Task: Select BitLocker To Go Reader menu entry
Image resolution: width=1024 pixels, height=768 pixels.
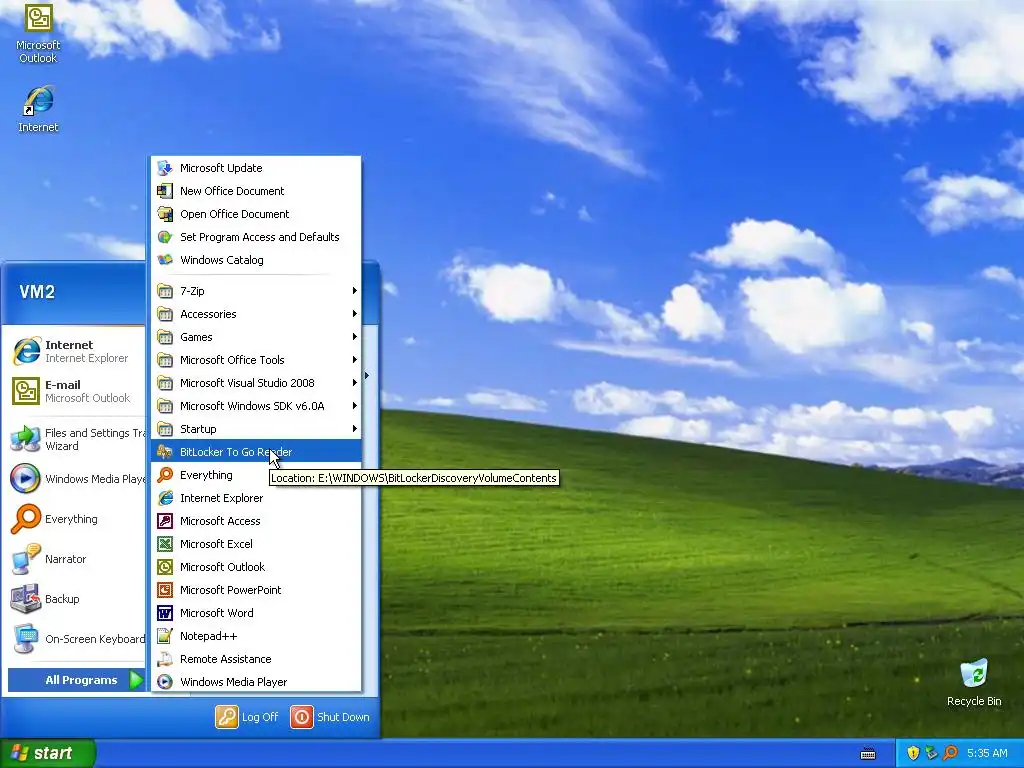Action: (256, 451)
